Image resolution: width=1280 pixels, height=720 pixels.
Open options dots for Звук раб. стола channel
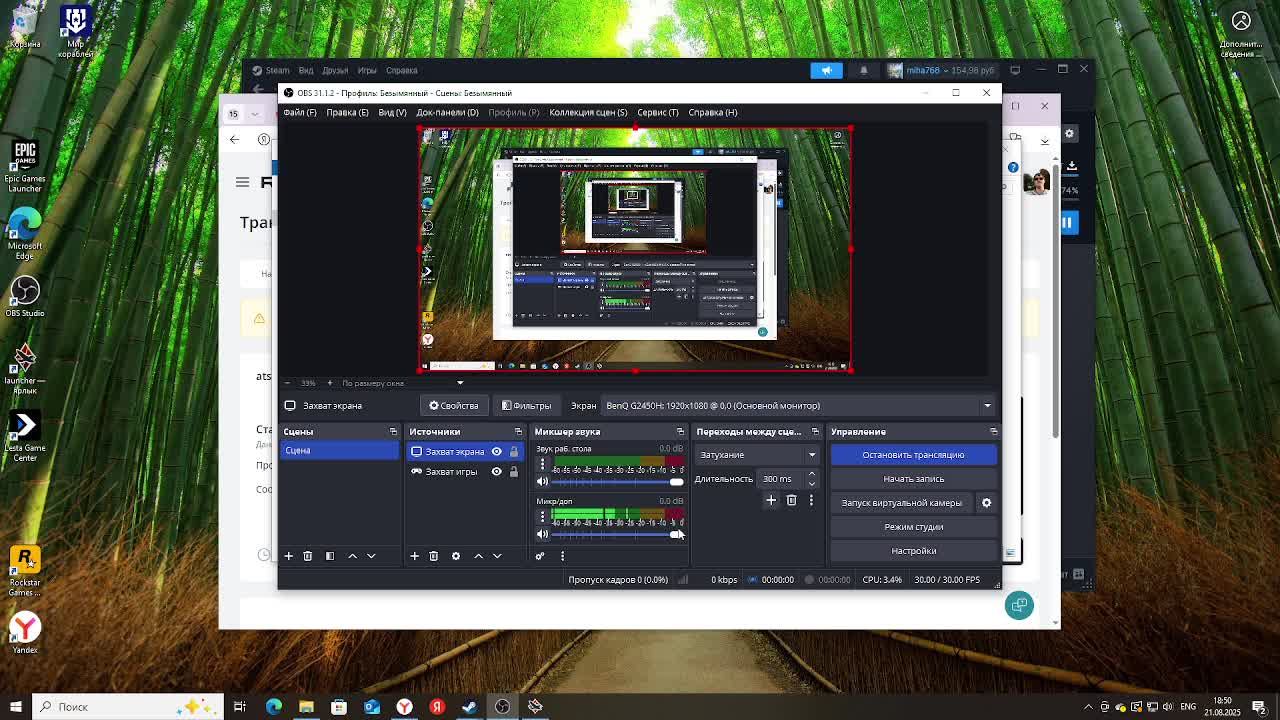point(542,464)
